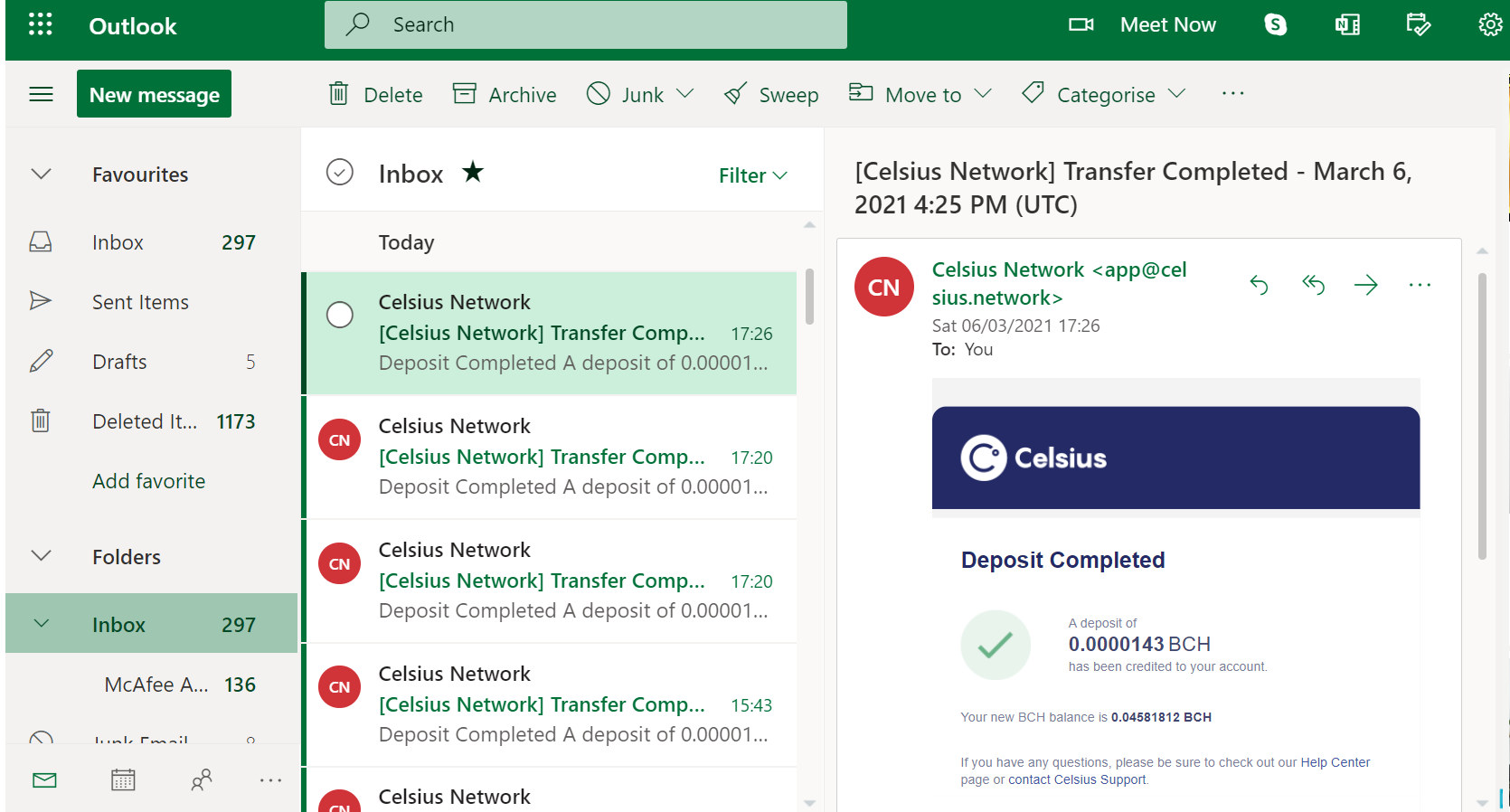Click the CN sender avatar in reading pane
1510x812 pixels.
pyautogui.click(x=883, y=287)
